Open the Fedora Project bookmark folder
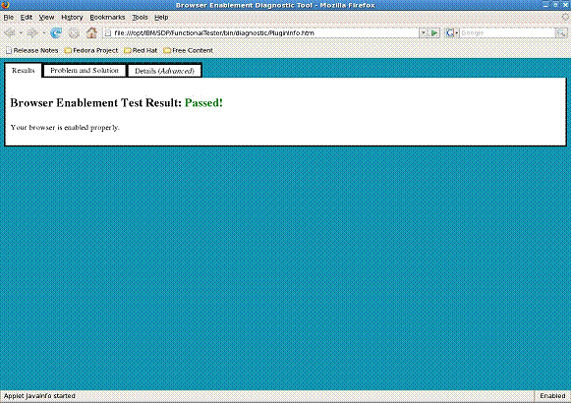572x404 pixels. pos(91,50)
